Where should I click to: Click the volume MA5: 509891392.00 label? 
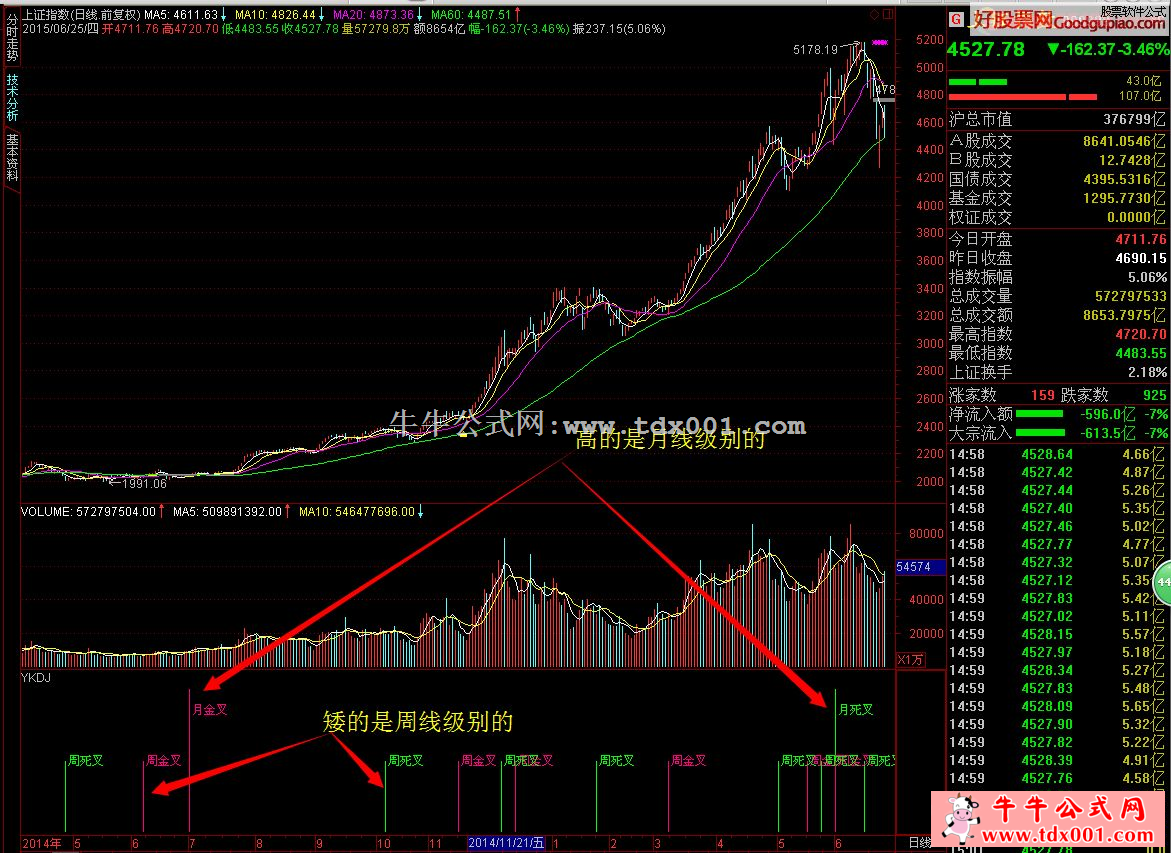click(227, 512)
